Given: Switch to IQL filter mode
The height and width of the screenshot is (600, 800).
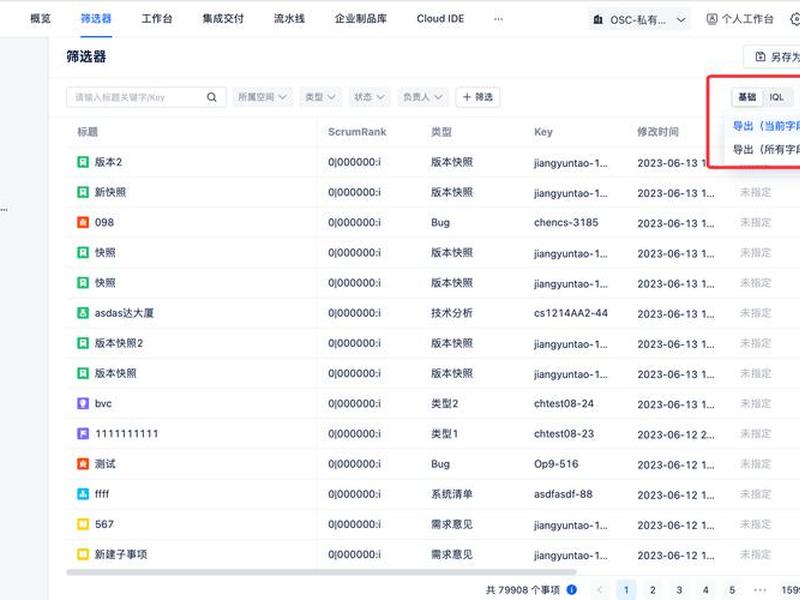Looking at the screenshot, I should tap(777, 97).
